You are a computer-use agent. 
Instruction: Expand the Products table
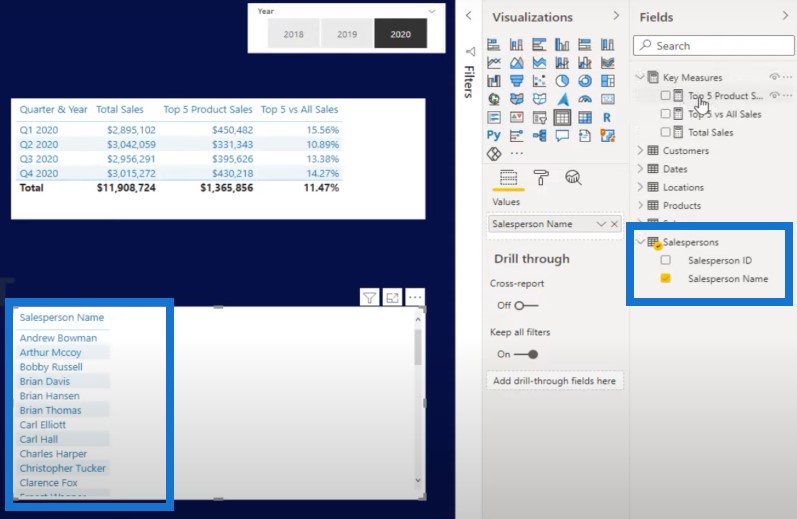tap(640, 205)
